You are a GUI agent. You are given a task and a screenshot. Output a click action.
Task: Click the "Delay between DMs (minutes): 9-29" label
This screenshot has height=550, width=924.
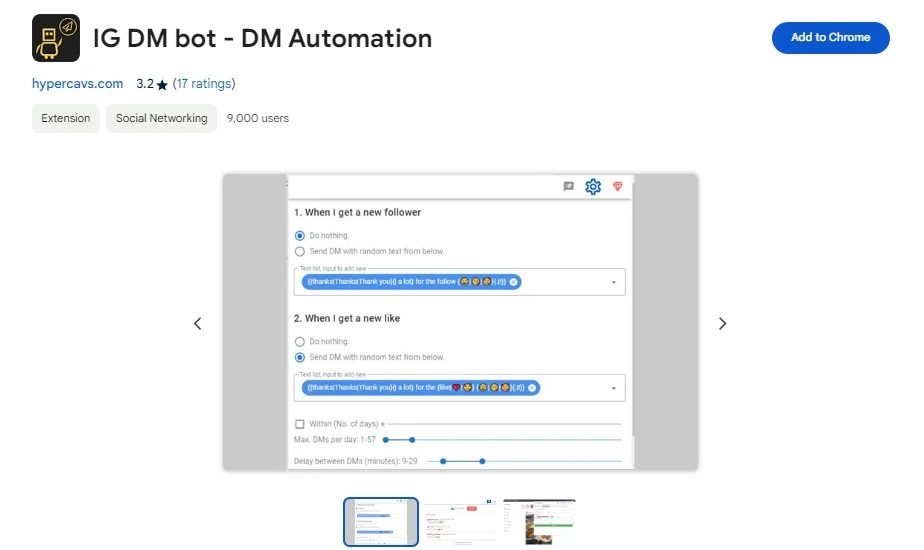pos(355,461)
